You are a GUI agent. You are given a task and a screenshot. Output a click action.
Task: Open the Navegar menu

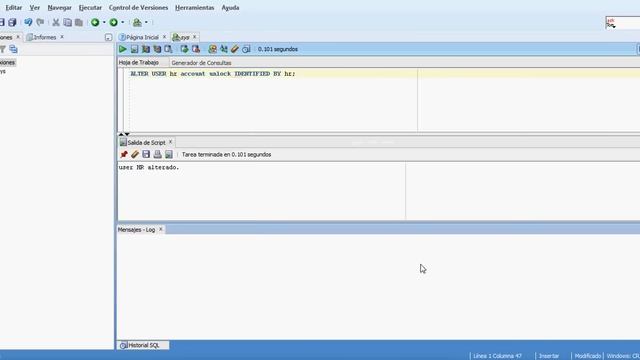pos(59,8)
